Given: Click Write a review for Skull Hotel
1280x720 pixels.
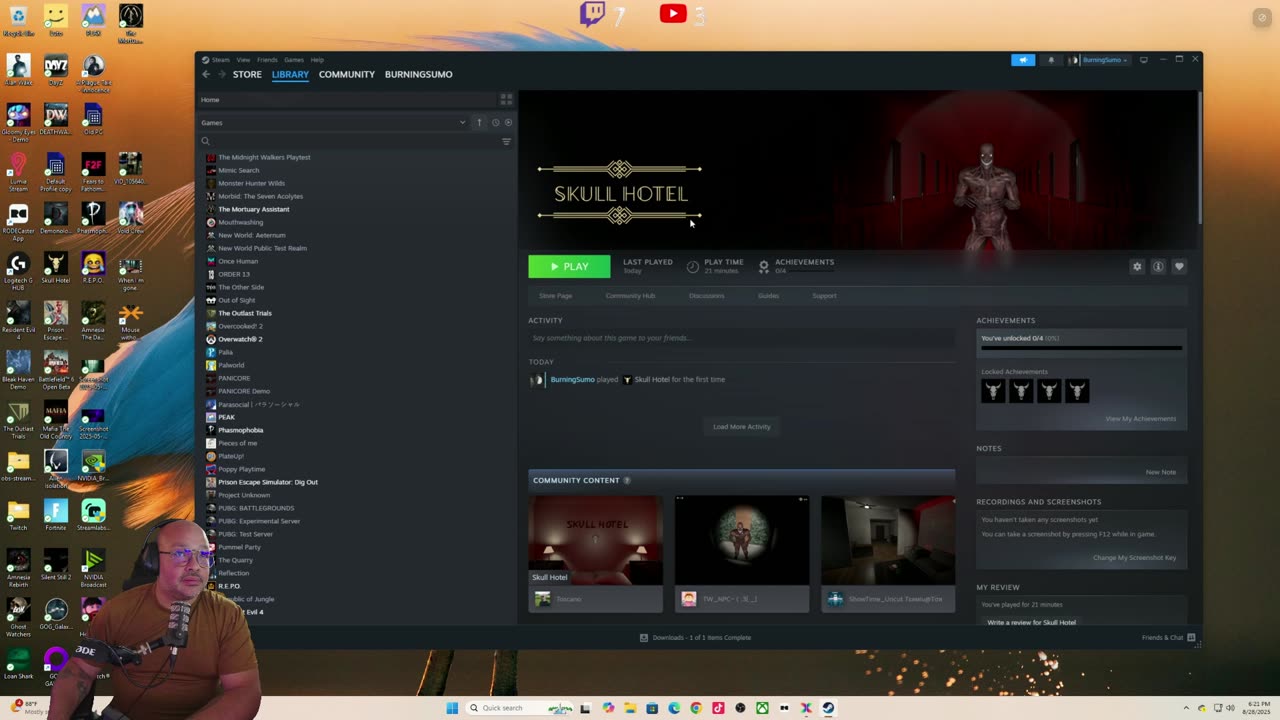Looking at the screenshot, I should pyautogui.click(x=1031, y=623).
